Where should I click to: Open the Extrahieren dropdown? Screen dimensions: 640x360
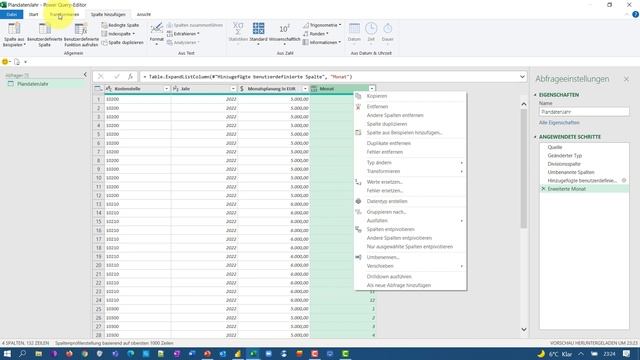point(183,34)
